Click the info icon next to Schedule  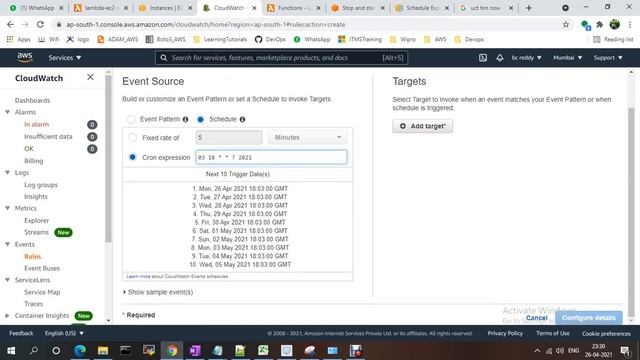coord(242,120)
